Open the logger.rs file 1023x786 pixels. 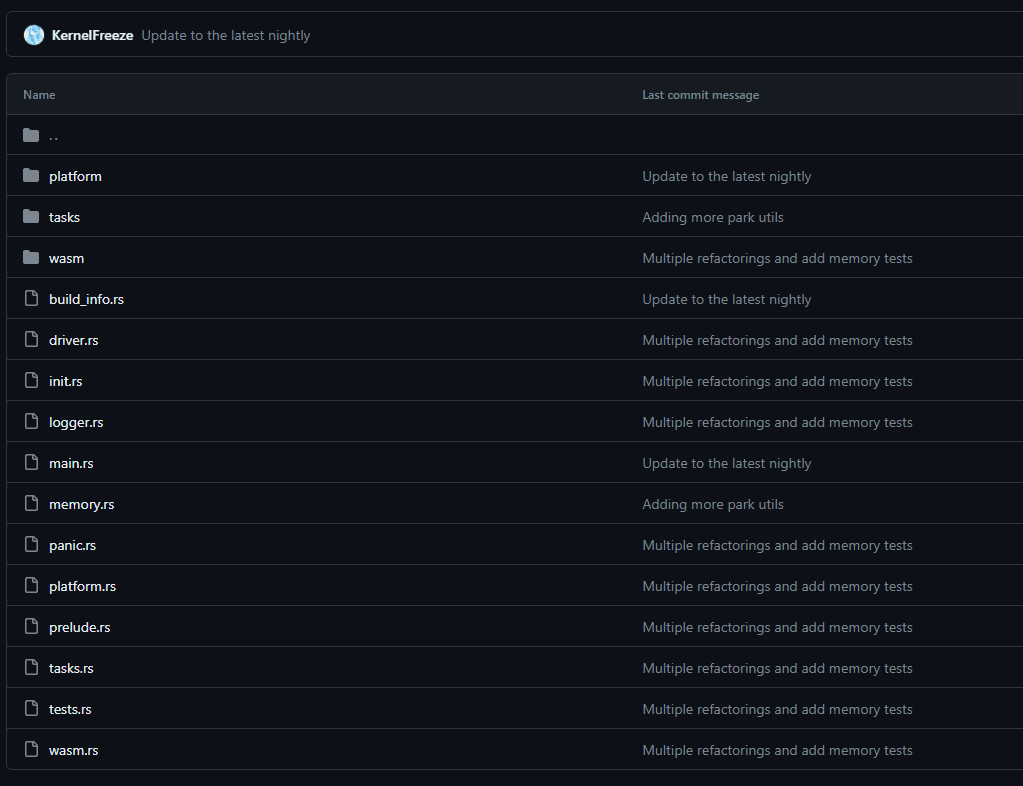[x=76, y=422]
